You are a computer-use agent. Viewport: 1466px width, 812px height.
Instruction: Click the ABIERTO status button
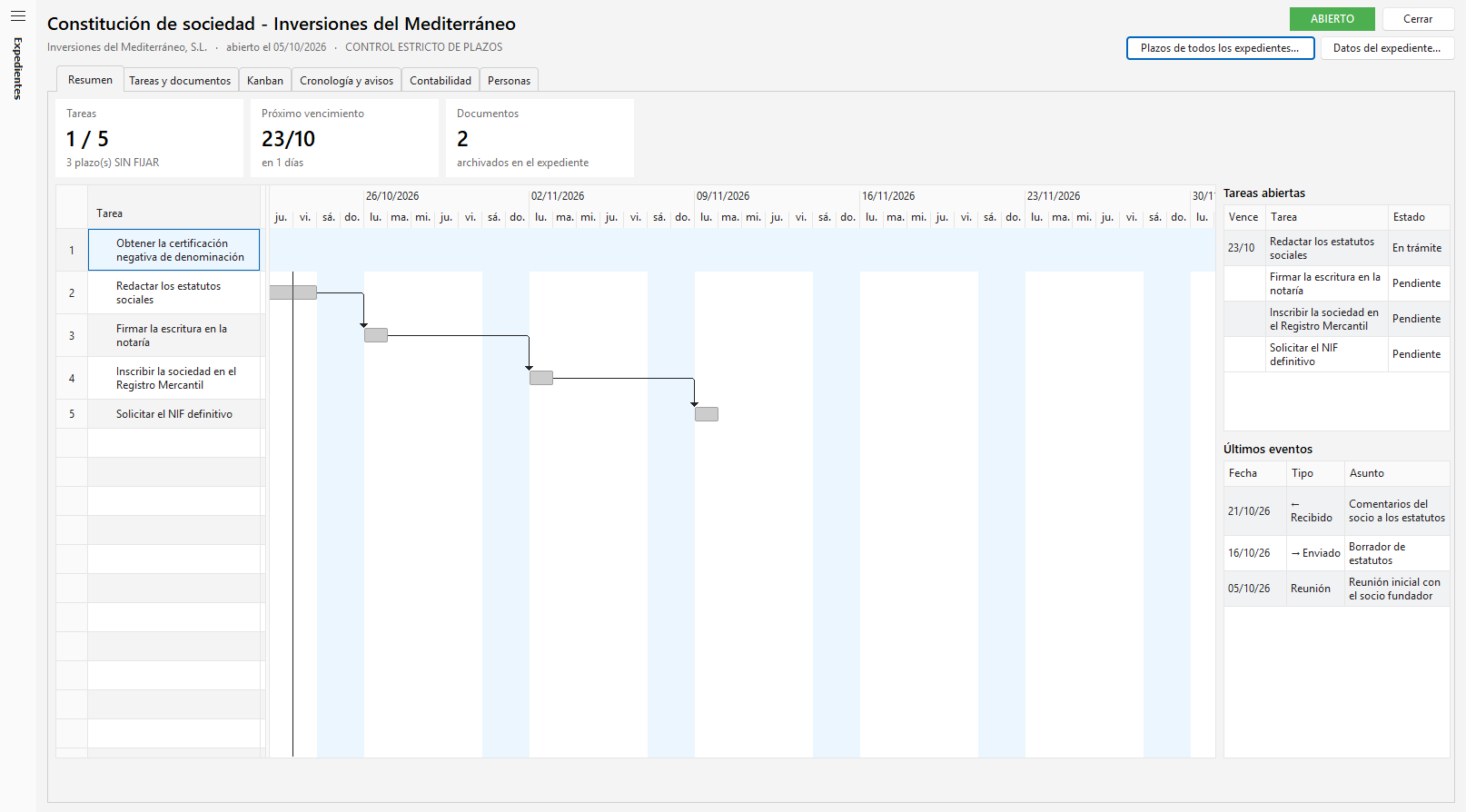pos(1332,19)
